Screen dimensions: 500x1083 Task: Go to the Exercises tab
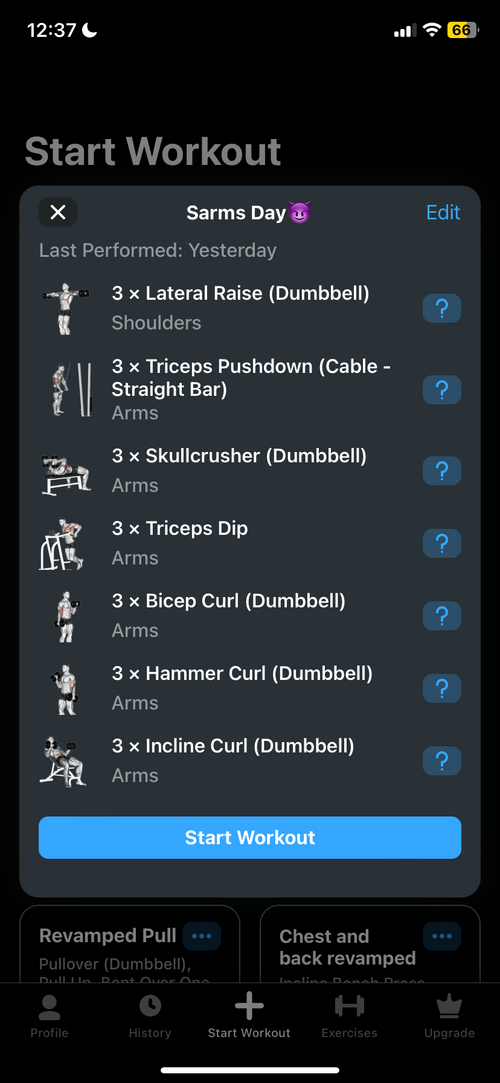point(349,1016)
